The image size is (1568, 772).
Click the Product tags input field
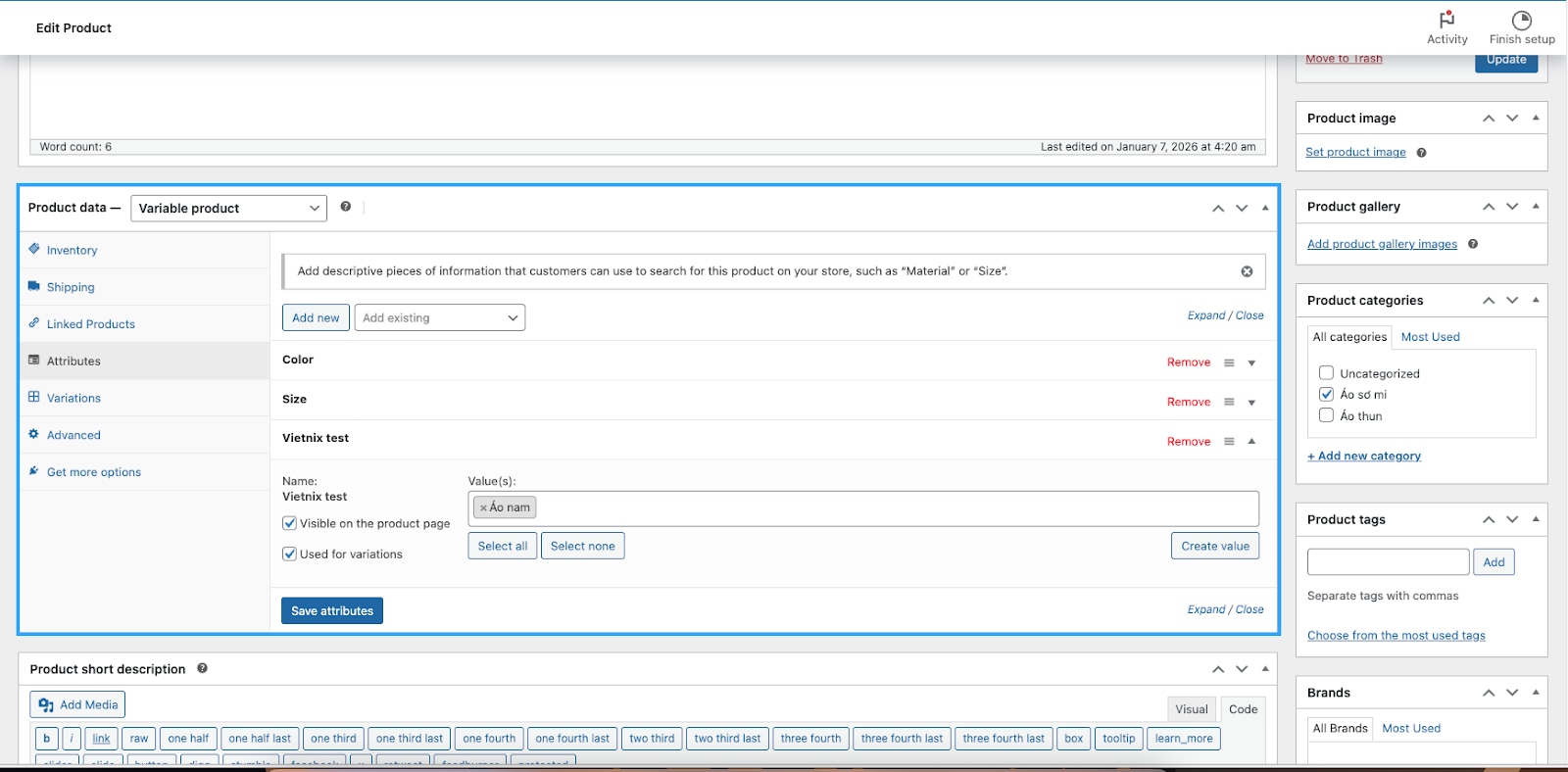point(1388,561)
